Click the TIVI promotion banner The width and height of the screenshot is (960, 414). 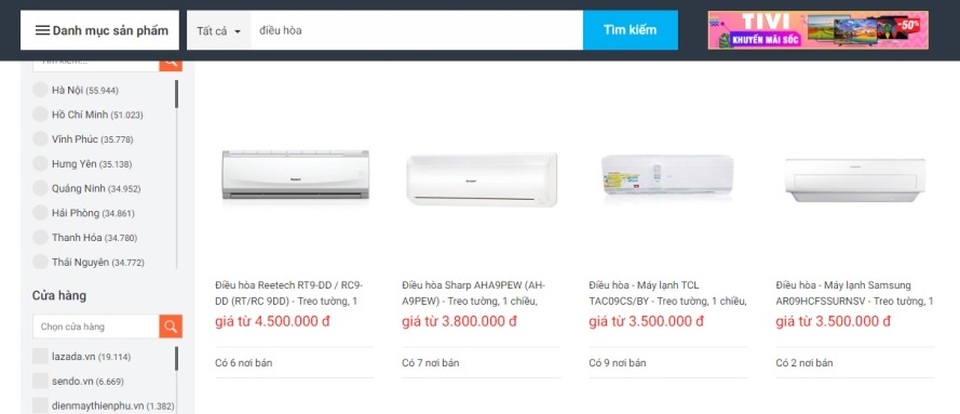tap(816, 30)
